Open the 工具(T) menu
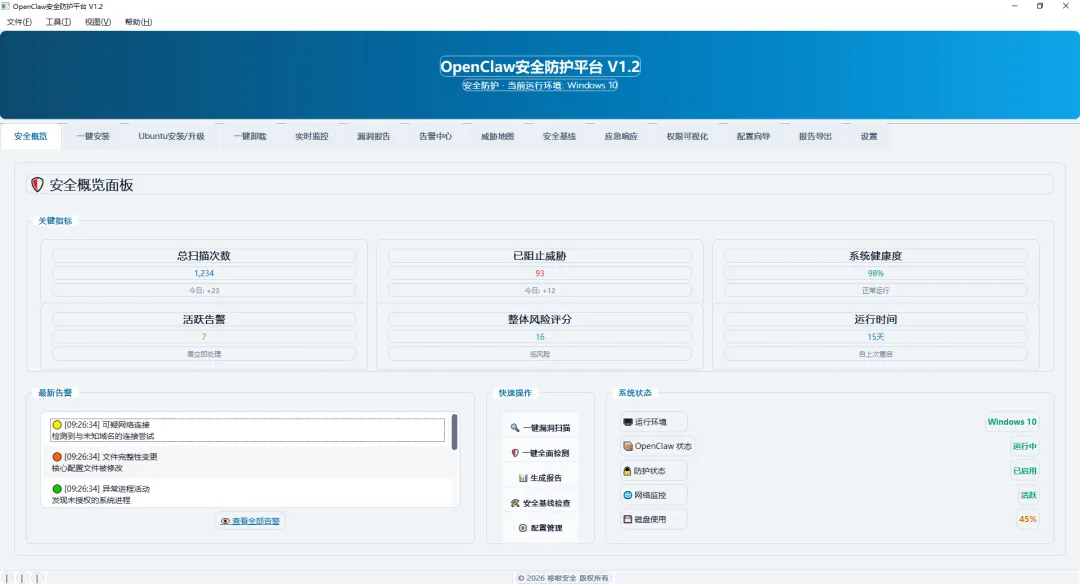1080x584 pixels. tap(59, 22)
